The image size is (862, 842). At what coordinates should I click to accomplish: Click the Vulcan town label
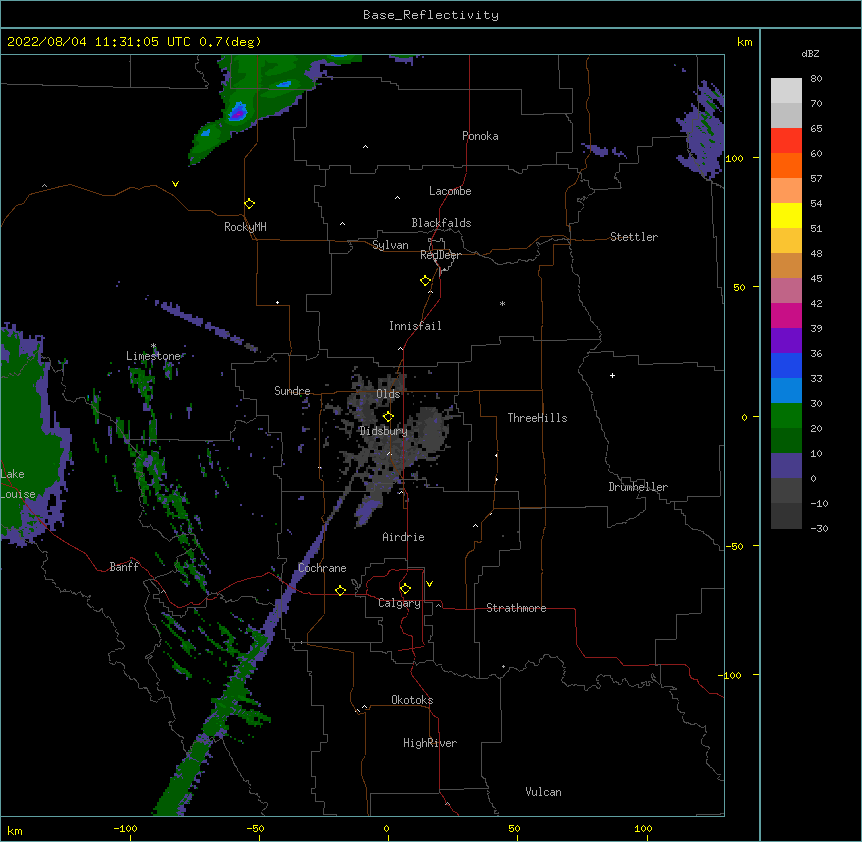tap(543, 792)
